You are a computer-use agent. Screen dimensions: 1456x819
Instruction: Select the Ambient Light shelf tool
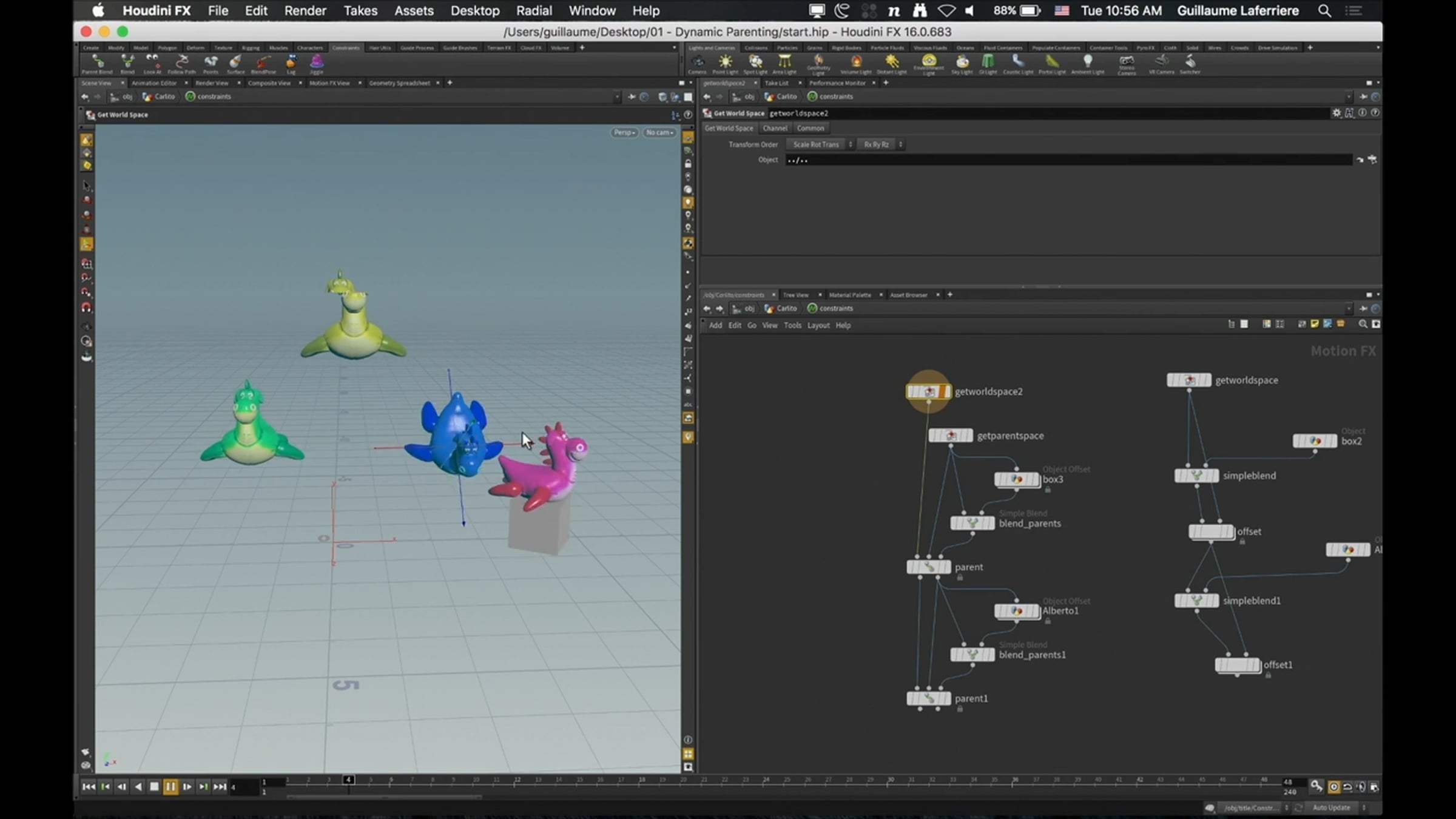tap(1088, 64)
